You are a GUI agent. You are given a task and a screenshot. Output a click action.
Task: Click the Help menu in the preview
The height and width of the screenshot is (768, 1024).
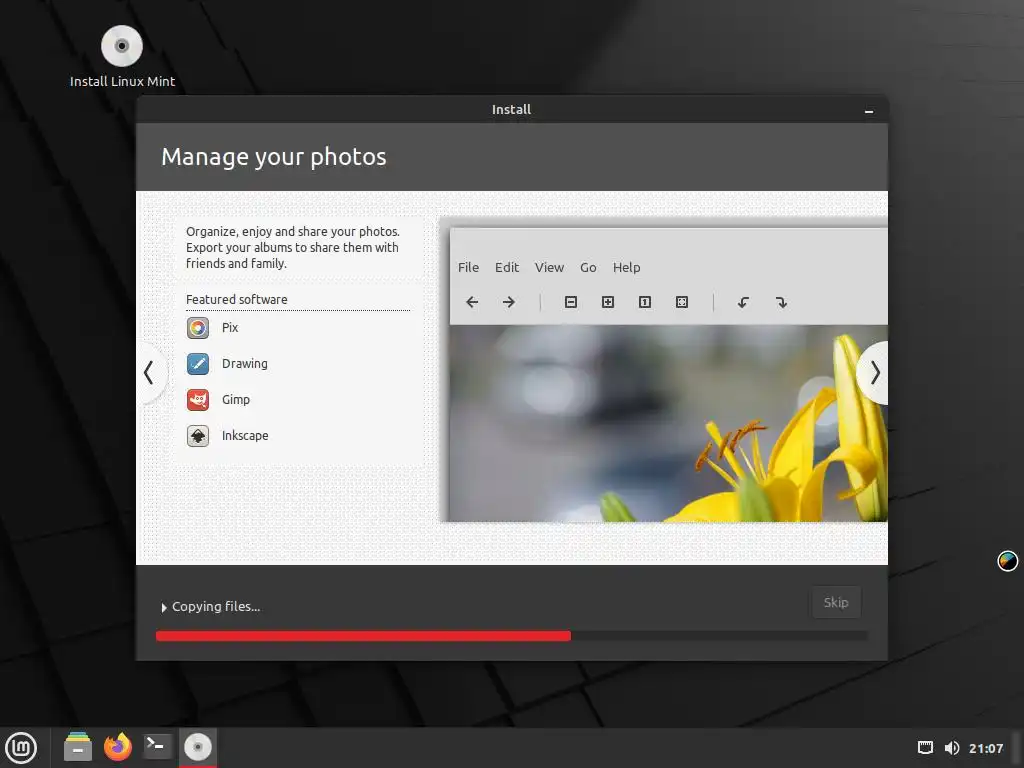626,267
